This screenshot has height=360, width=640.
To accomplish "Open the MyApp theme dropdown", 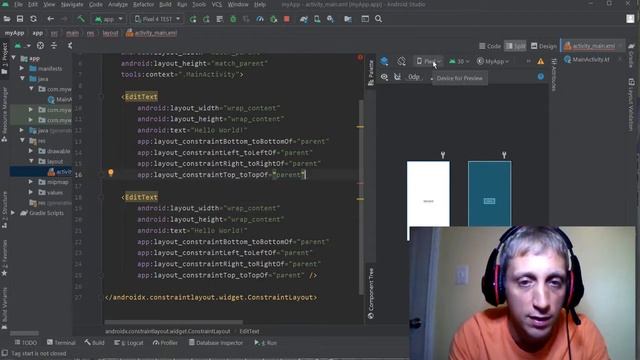I will 493,61.
